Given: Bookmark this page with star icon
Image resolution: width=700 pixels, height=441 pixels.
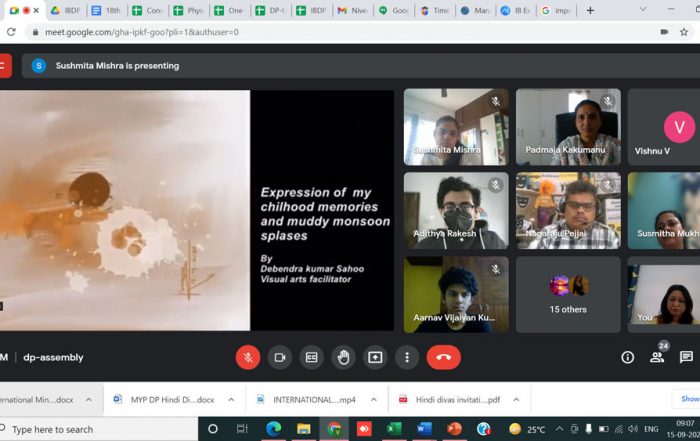Looking at the screenshot, I should coord(683,32).
